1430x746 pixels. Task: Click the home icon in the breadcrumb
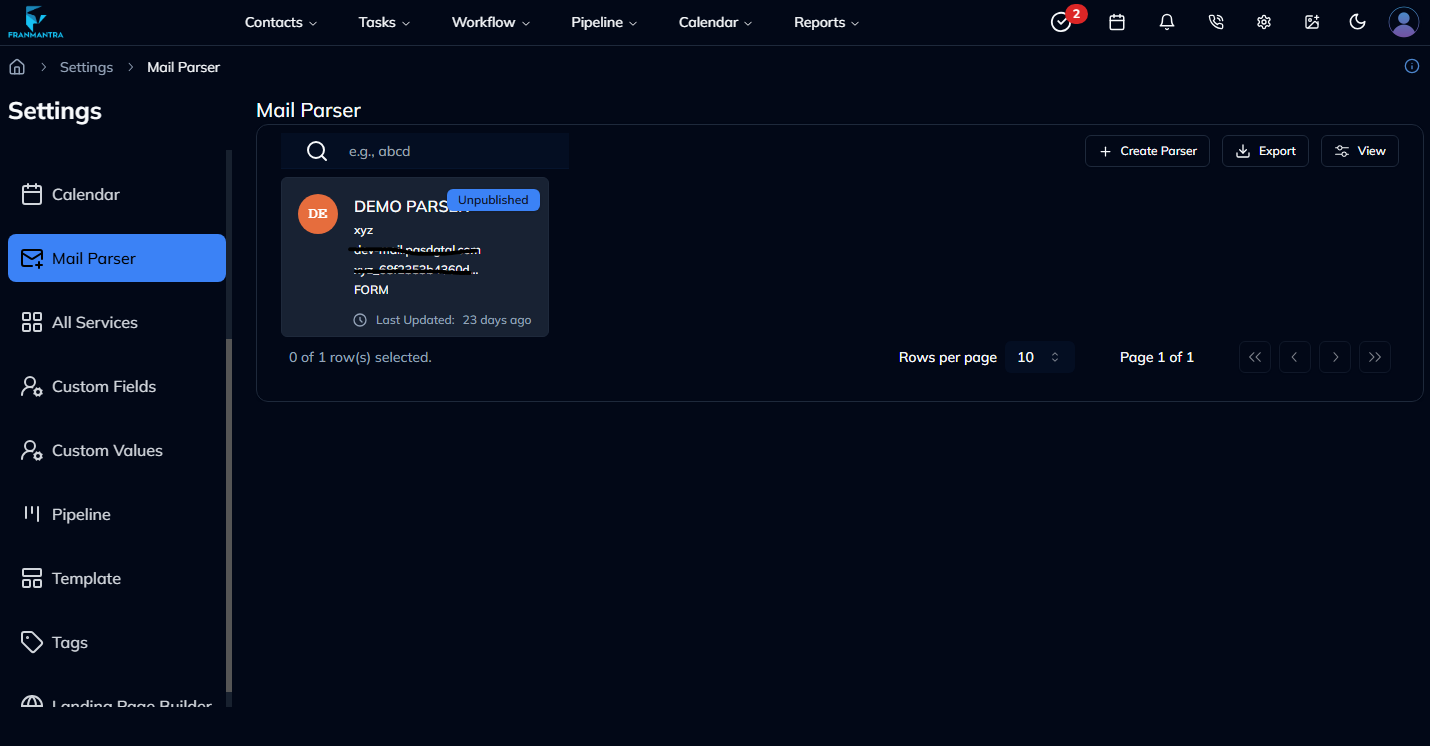coord(16,66)
